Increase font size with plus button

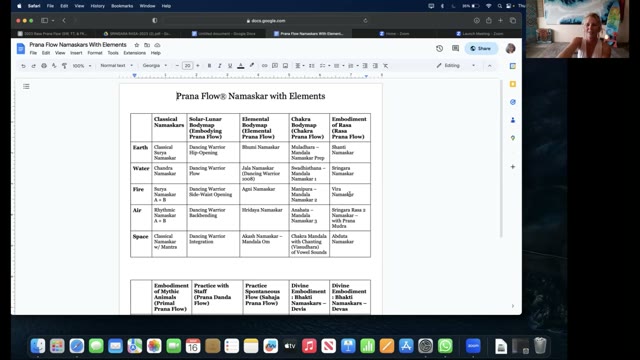point(198,66)
